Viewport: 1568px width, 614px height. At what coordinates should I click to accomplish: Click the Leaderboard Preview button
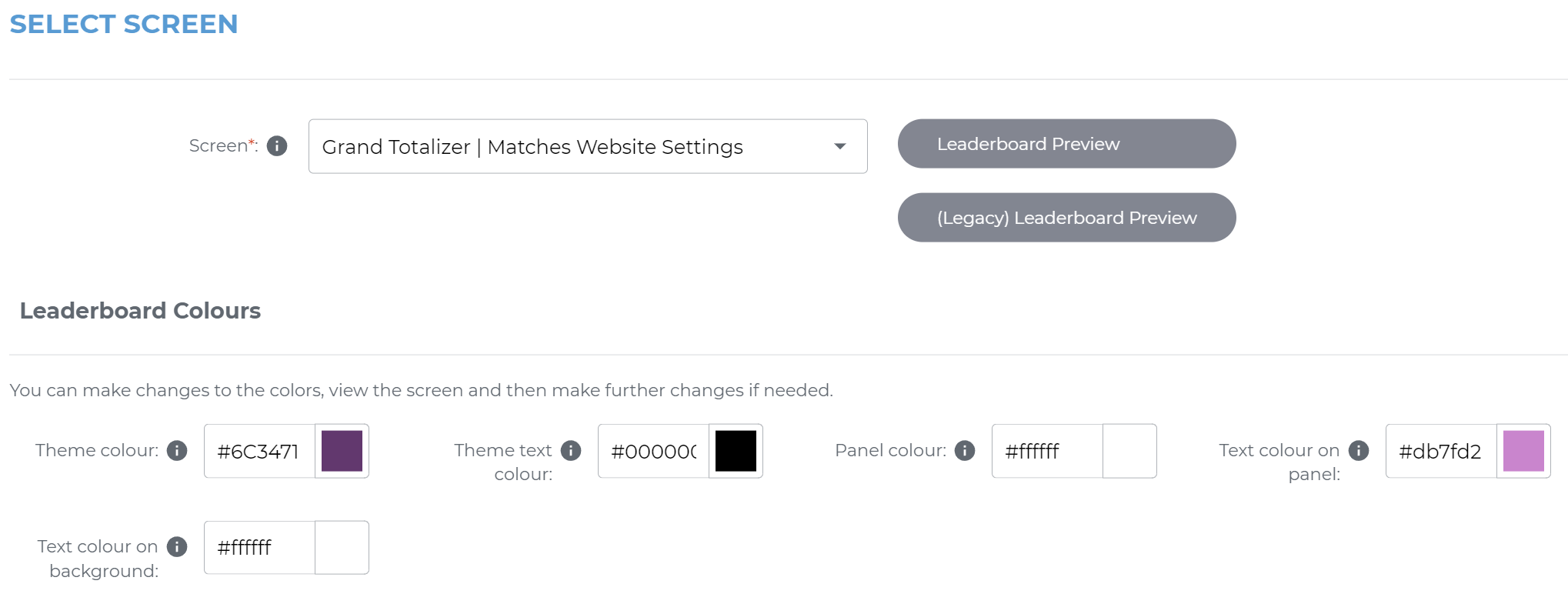tap(1066, 144)
